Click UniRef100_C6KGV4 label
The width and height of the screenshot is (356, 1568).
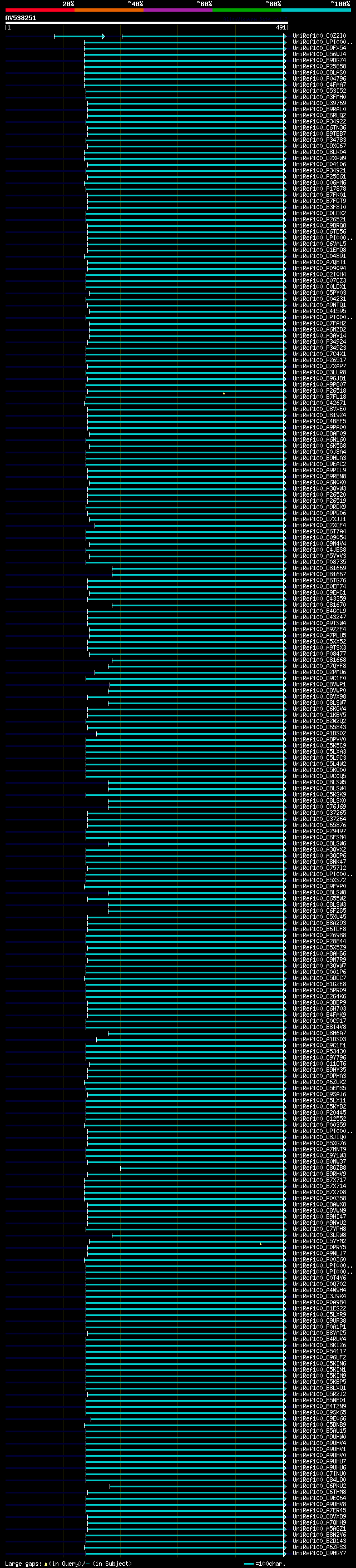(319, 709)
